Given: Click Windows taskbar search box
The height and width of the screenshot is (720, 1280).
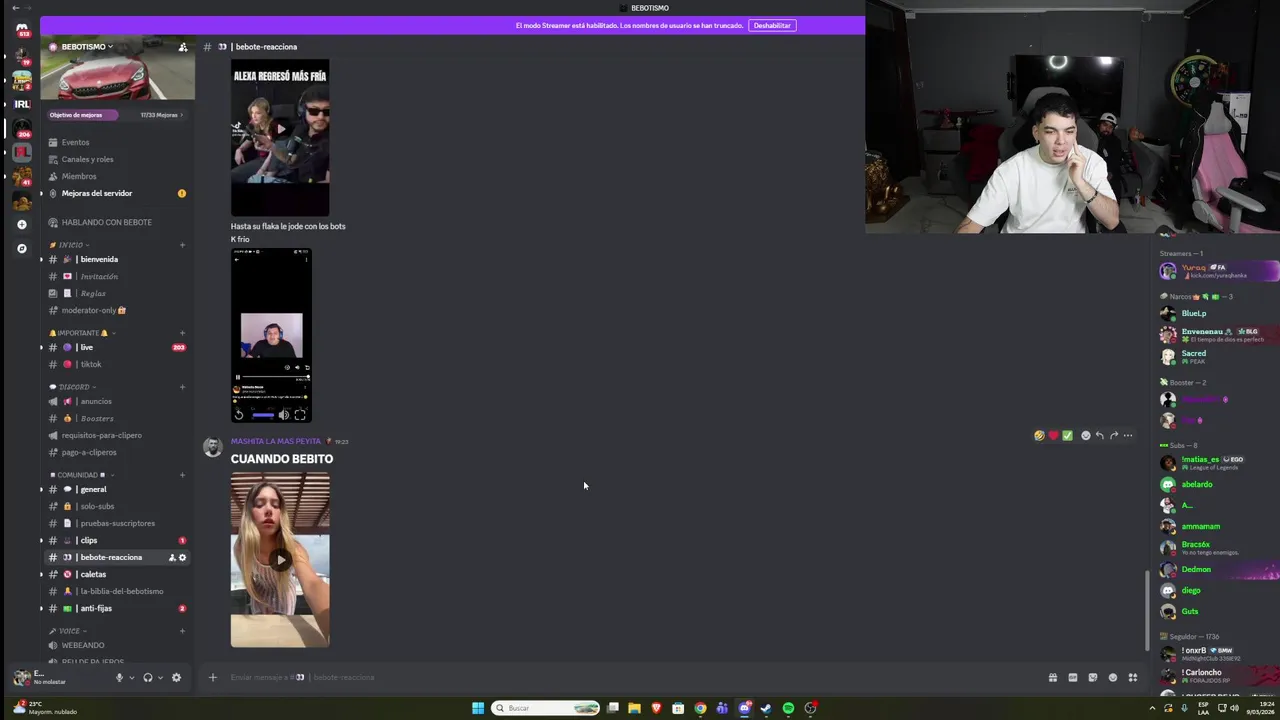Looking at the screenshot, I should coord(545,708).
